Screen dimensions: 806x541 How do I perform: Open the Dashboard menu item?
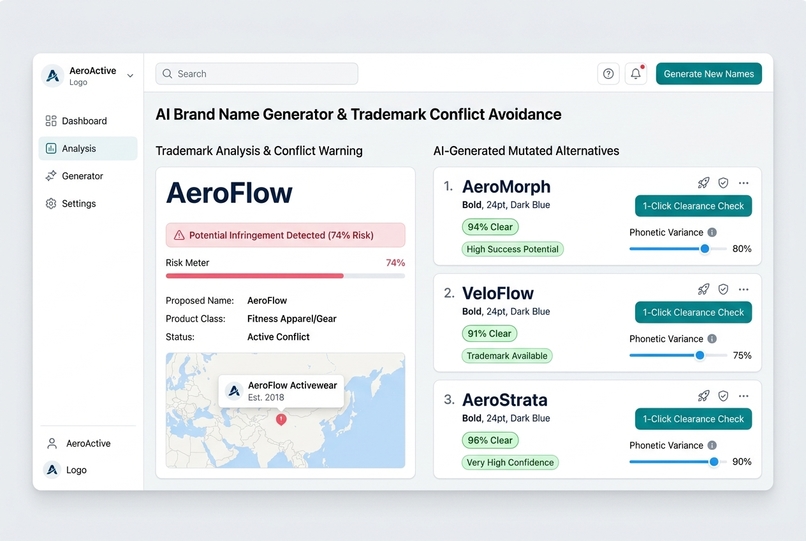(88, 121)
